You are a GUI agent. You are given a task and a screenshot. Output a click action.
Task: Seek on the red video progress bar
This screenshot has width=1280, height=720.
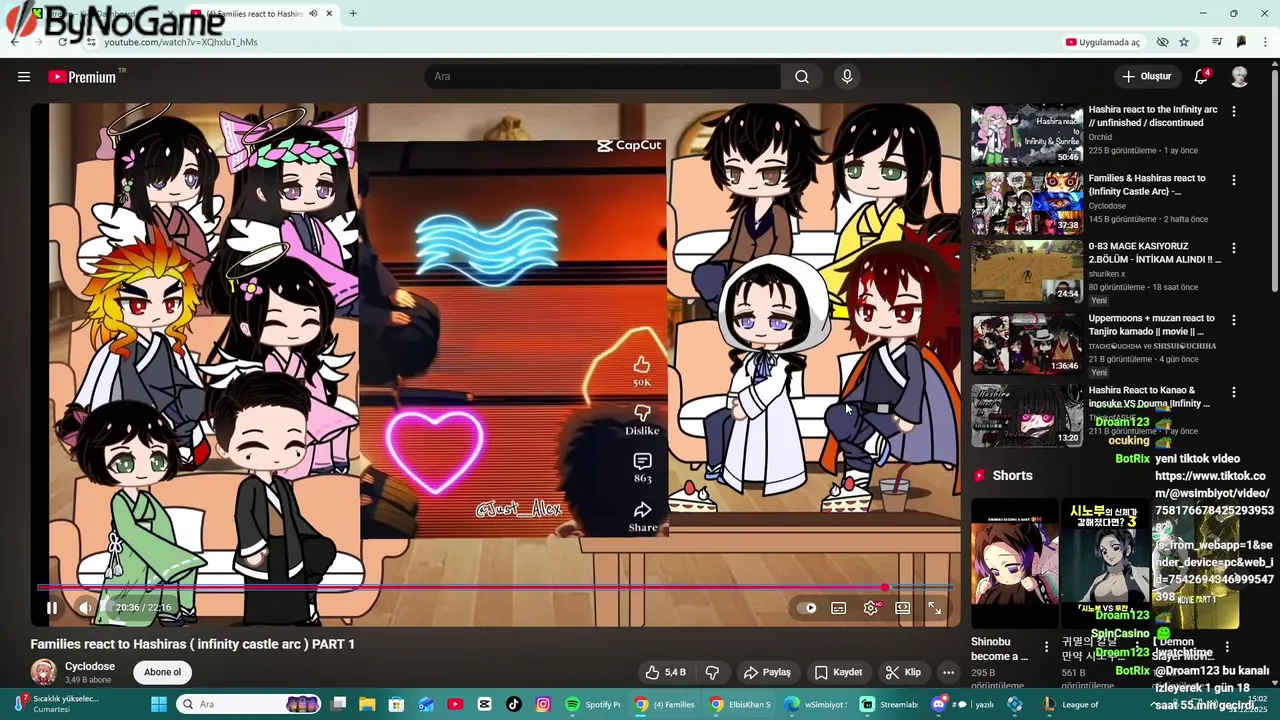(x=495, y=588)
